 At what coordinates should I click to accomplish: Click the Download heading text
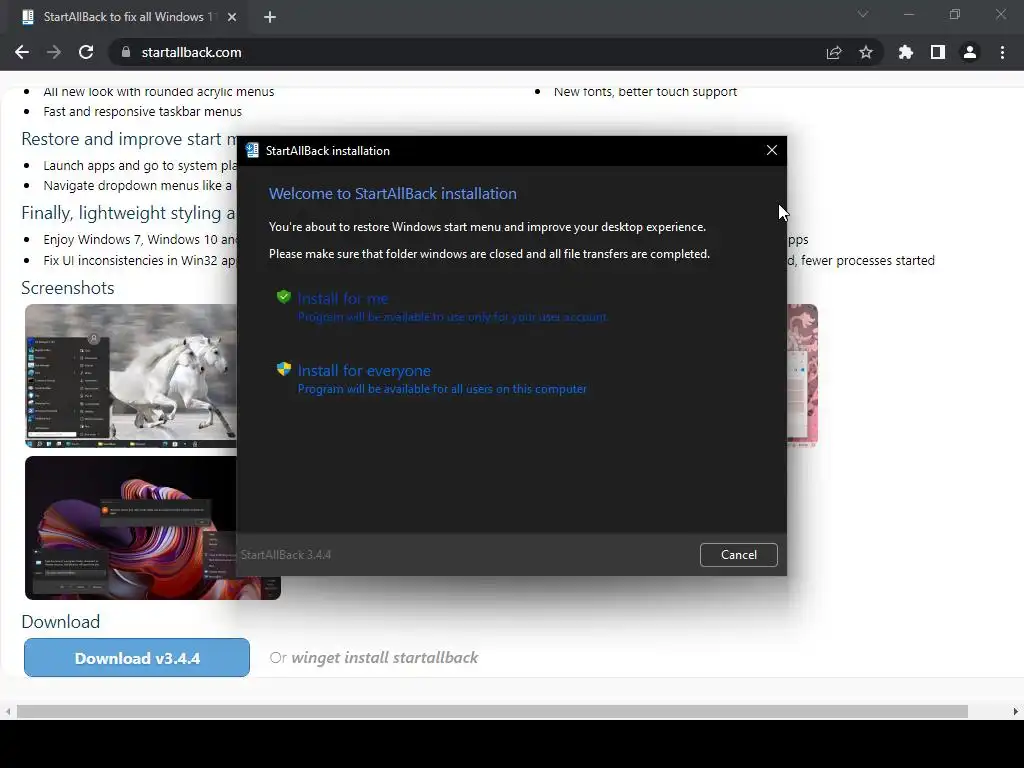[x=61, y=622]
